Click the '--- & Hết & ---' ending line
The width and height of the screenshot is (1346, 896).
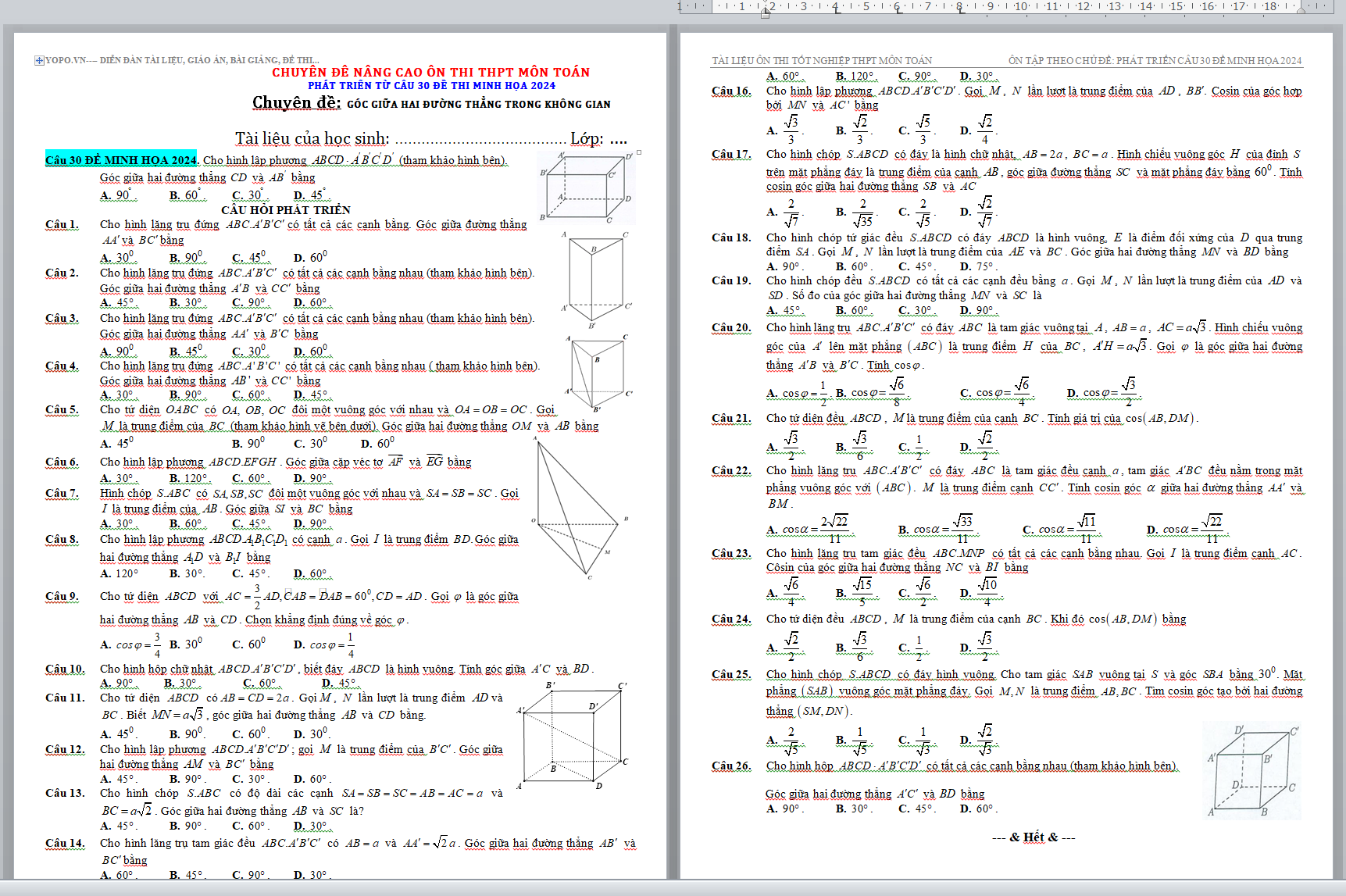(1034, 837)
